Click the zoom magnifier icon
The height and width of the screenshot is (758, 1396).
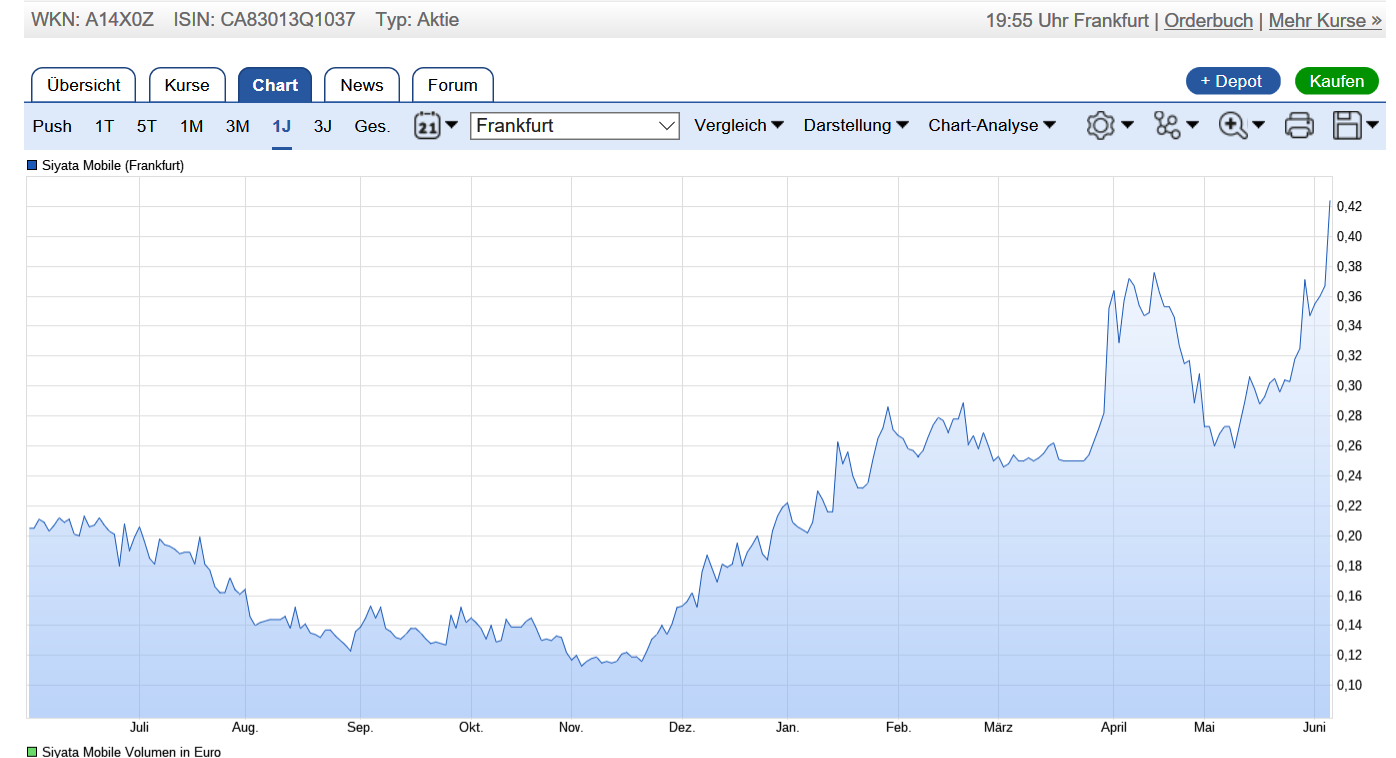pyautogui.click(x=1232, y=126)
